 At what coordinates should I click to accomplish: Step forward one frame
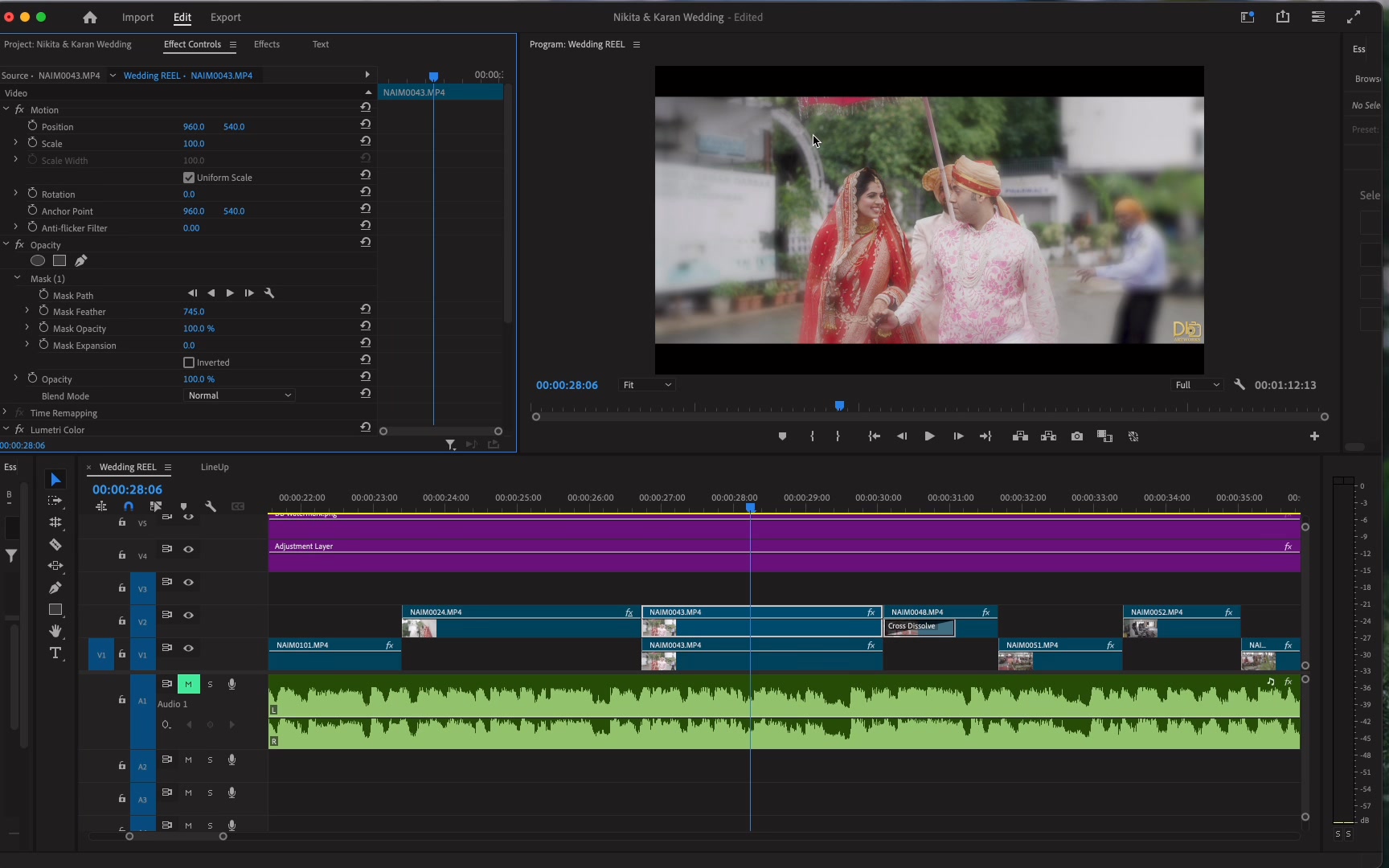tap(958, 436)
